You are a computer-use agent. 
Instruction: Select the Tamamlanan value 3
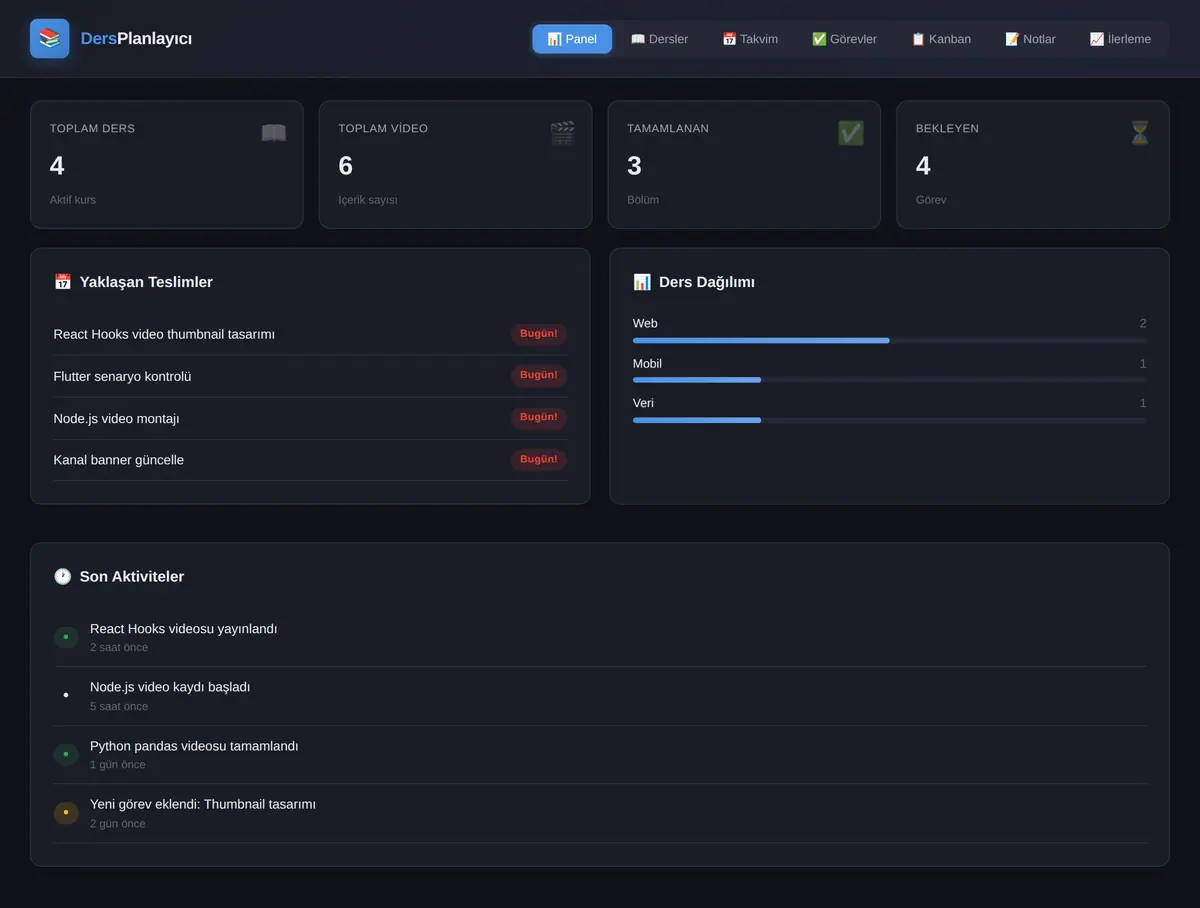pyautogui.click(x=634, y=166)
